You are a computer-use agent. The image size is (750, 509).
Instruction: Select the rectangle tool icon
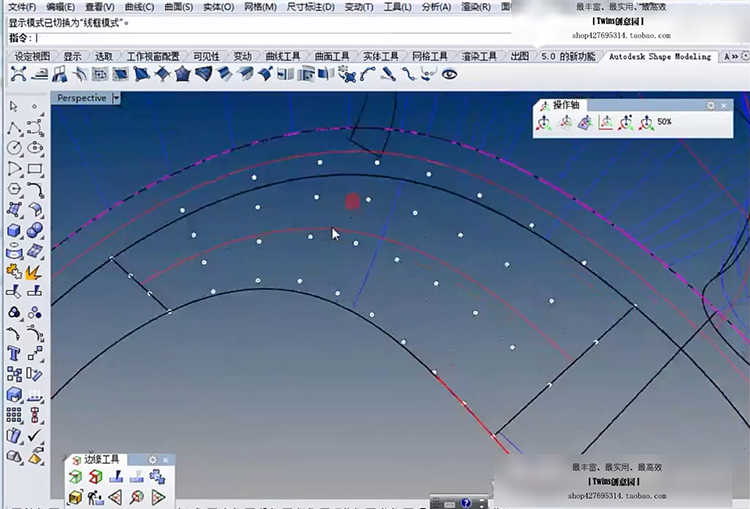(x=35, y=170)
